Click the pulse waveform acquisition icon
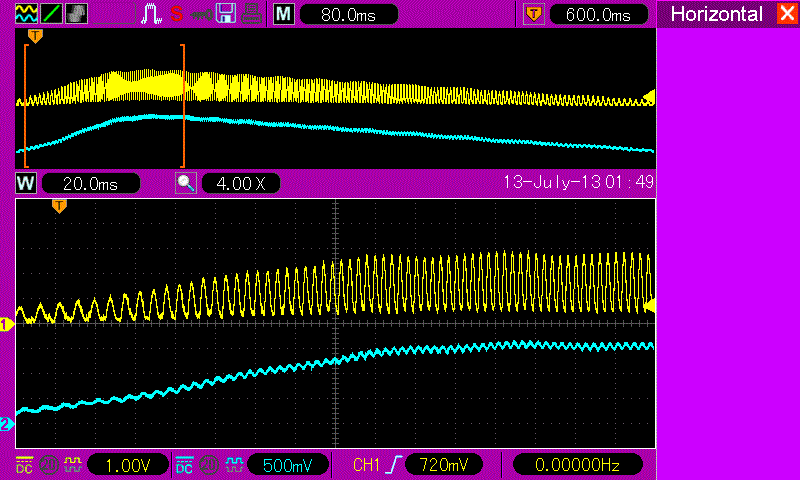Screen dimensions: 800x480 point(151,13)
